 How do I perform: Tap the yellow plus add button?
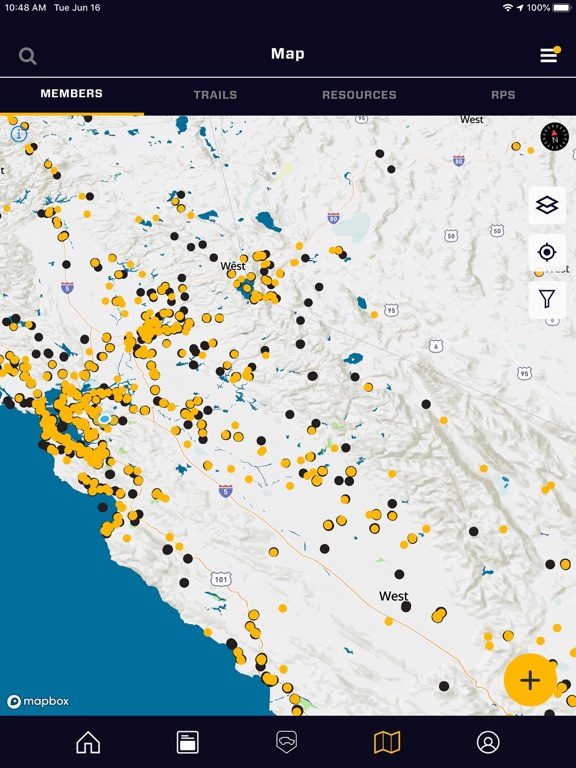[x=530, y=680]
